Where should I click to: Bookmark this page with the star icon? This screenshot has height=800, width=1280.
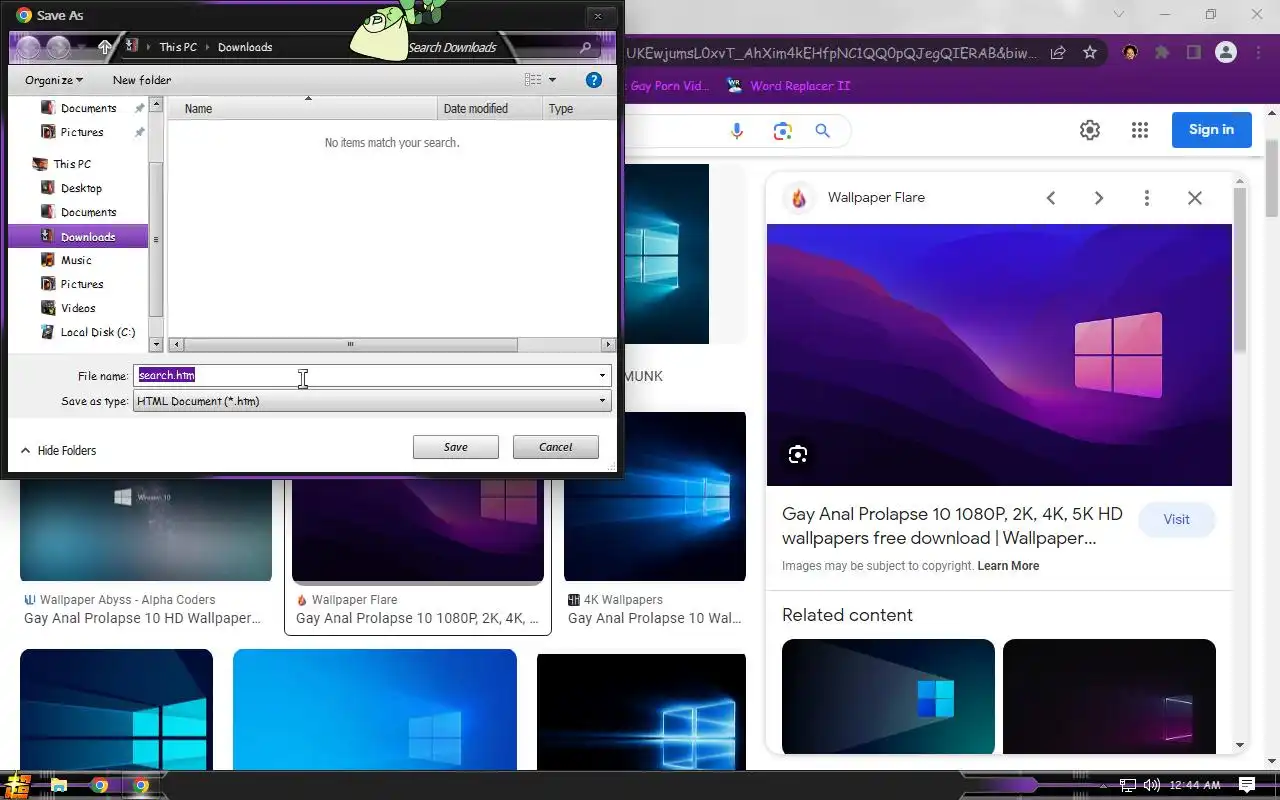(1090, 53)
